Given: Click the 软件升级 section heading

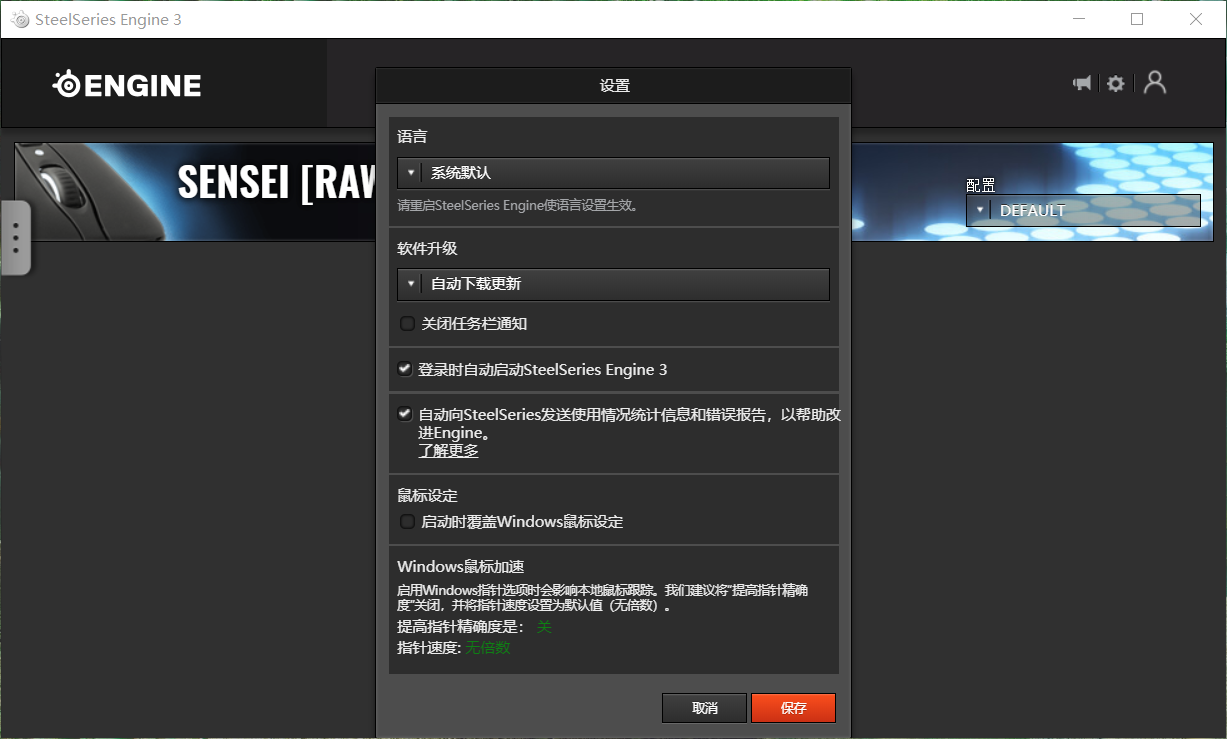Looking at the screenshot, I should pyautogui.click(x=427, y=248).
